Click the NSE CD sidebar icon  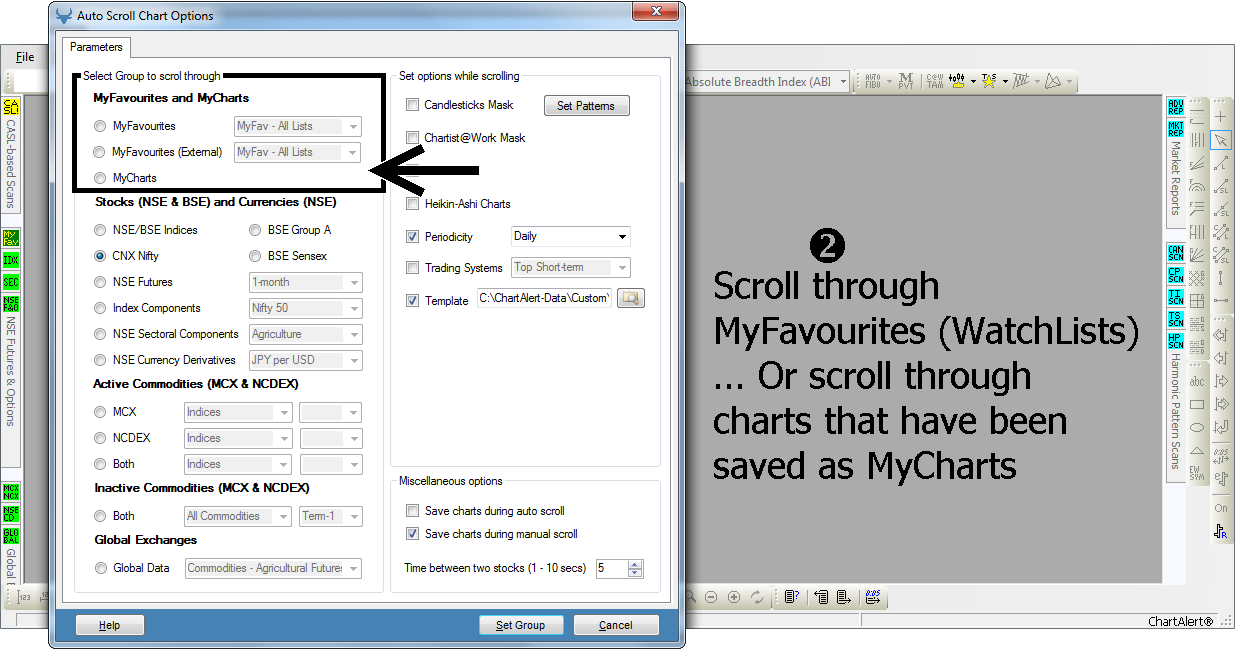(x=12, y=514)
